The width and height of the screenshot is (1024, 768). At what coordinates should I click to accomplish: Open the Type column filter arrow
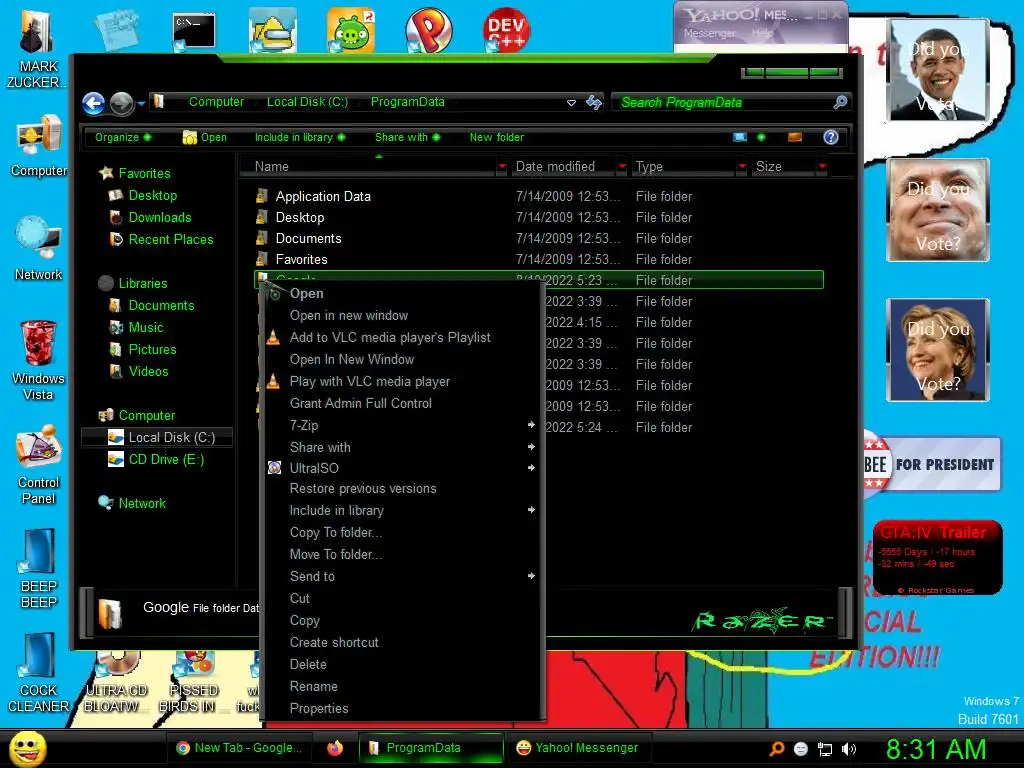[742, 167]
